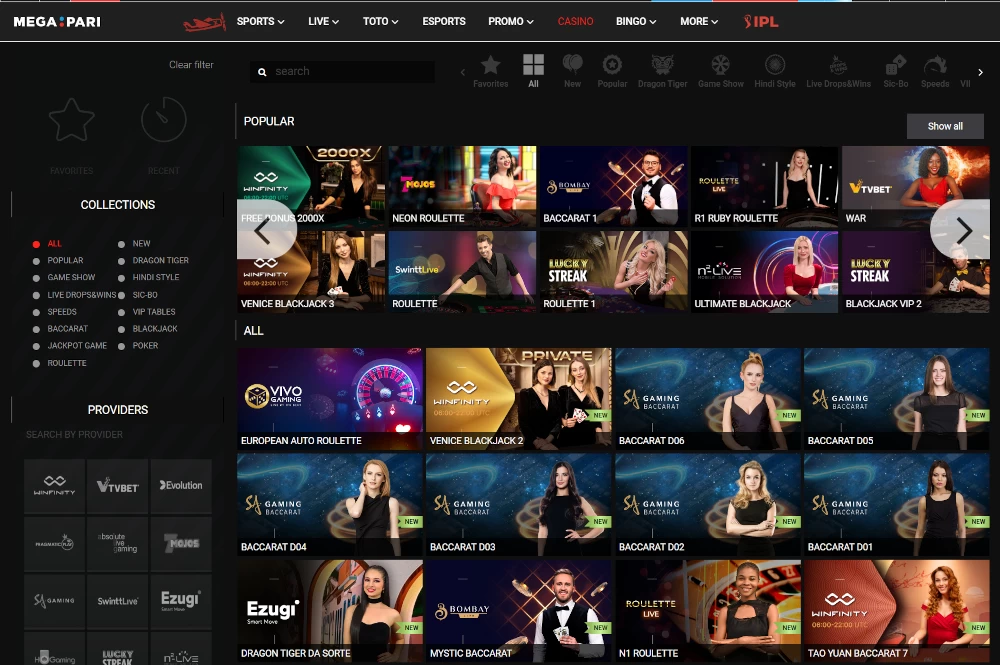Click the search magnifier icon
This screenshot has width=1000, height=665.
pos(262,72)
